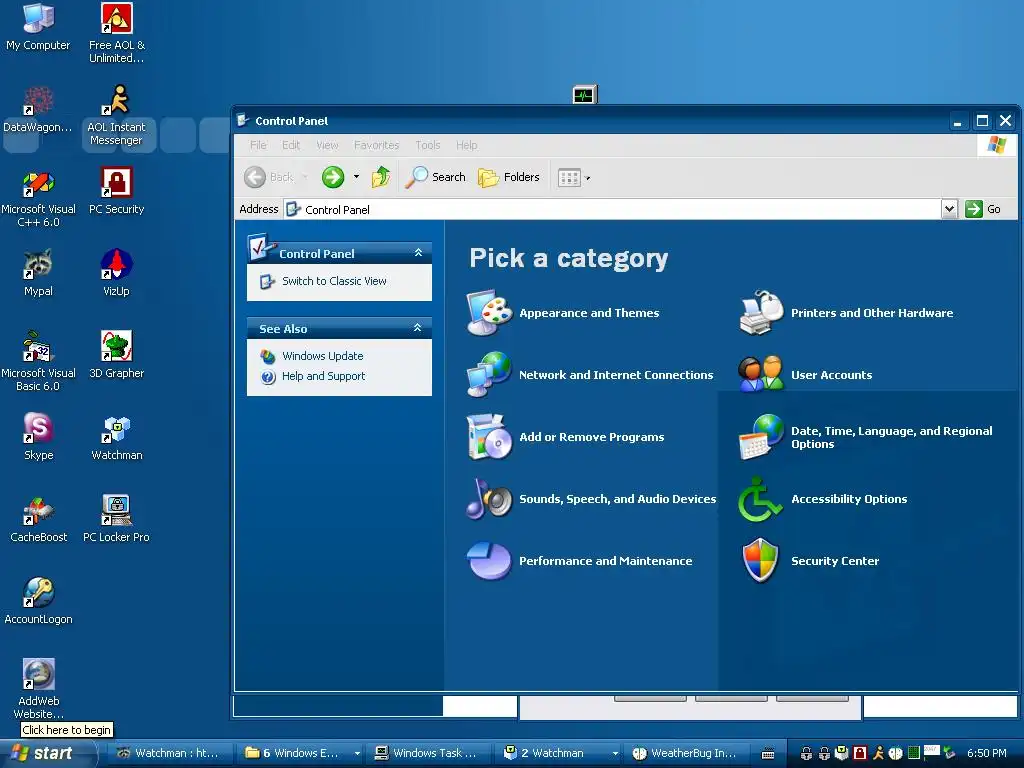The width and height of the screenshot is (1024, 768).
Task: Click the taskbar clock showing 6:50 PM
Action: coord(986,753)
